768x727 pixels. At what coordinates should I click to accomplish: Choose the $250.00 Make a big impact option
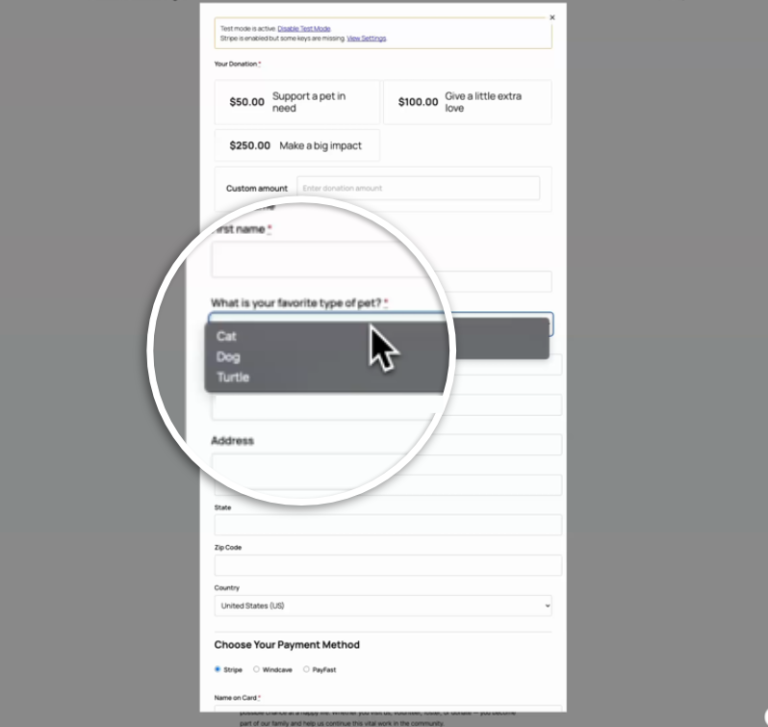(x=297, y=145)
